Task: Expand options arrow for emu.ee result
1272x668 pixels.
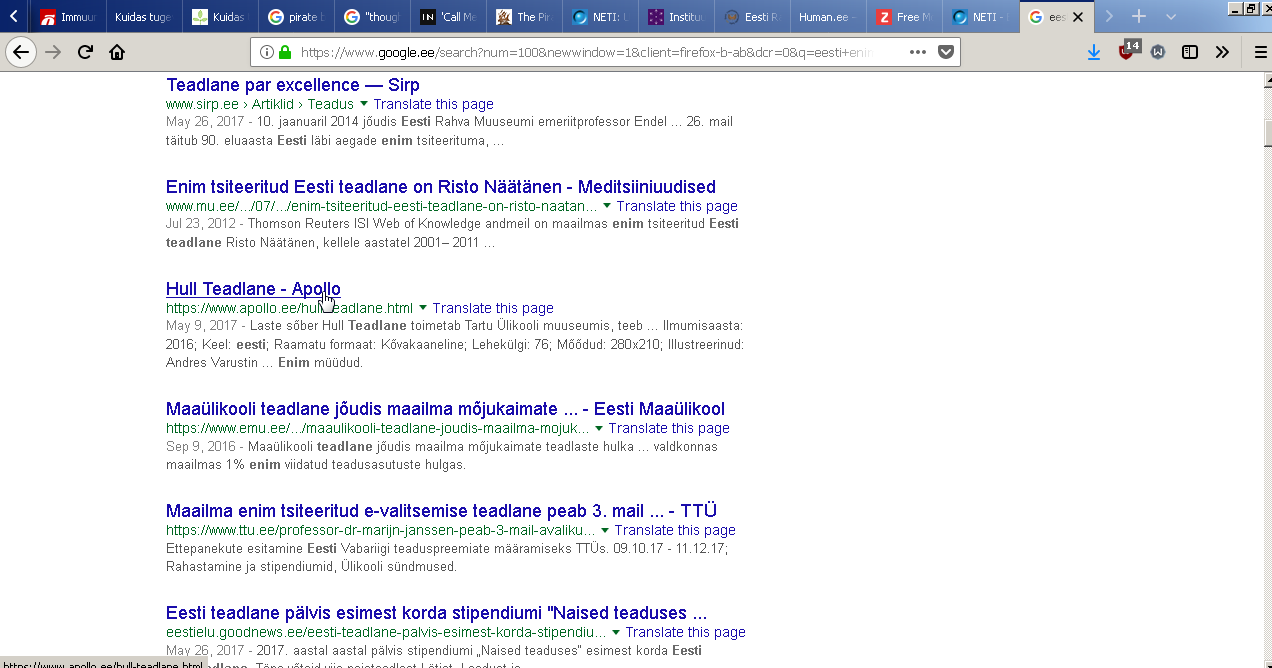Action: click(599, 428)
